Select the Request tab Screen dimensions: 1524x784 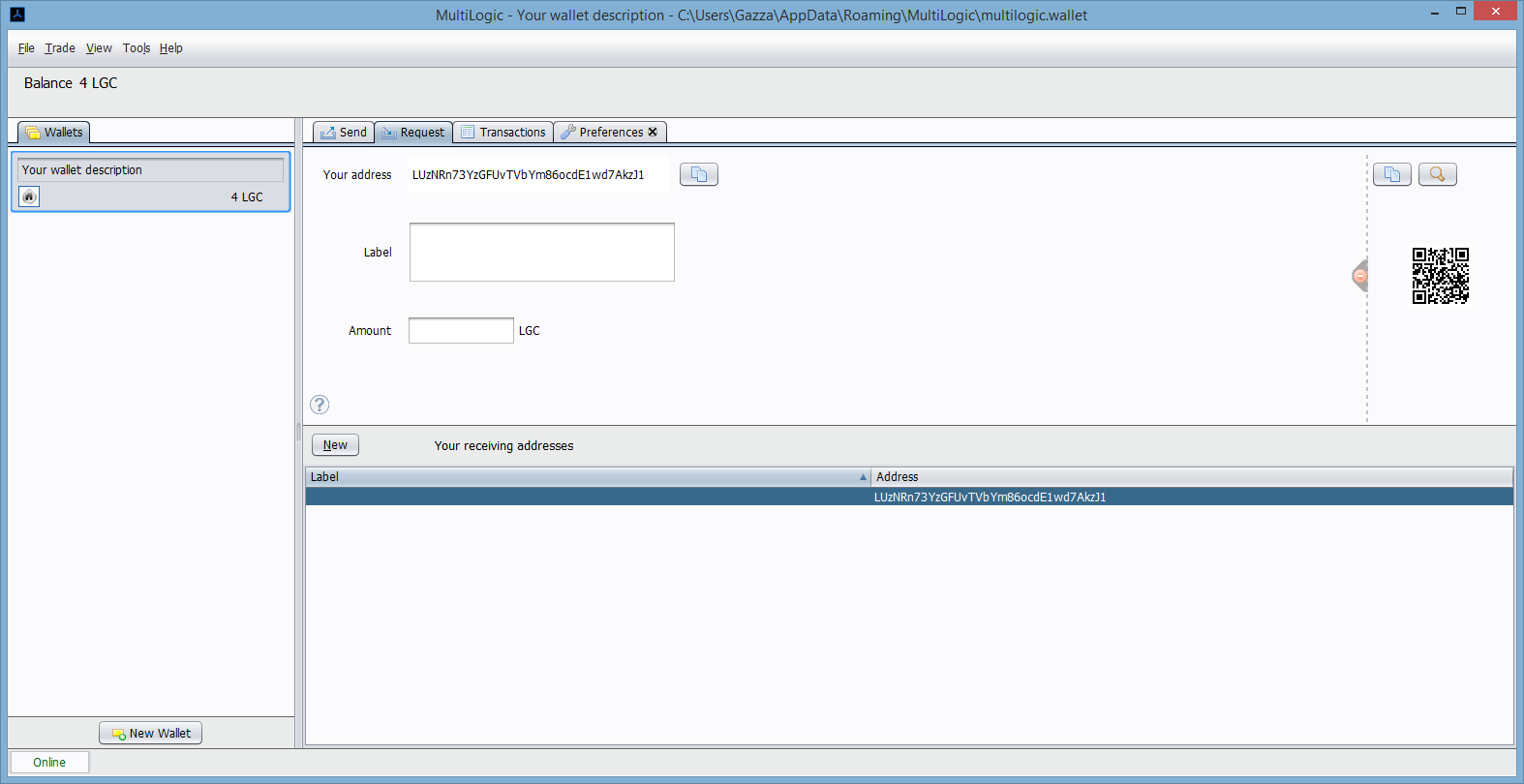pos(413,132)
